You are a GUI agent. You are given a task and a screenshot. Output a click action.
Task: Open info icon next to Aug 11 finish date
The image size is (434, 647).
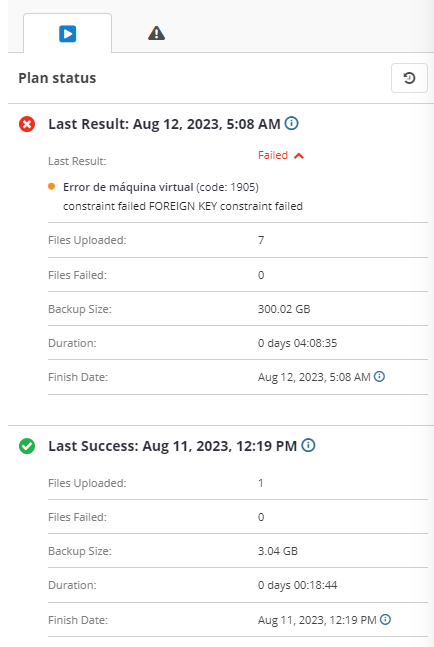pos(385,619)
